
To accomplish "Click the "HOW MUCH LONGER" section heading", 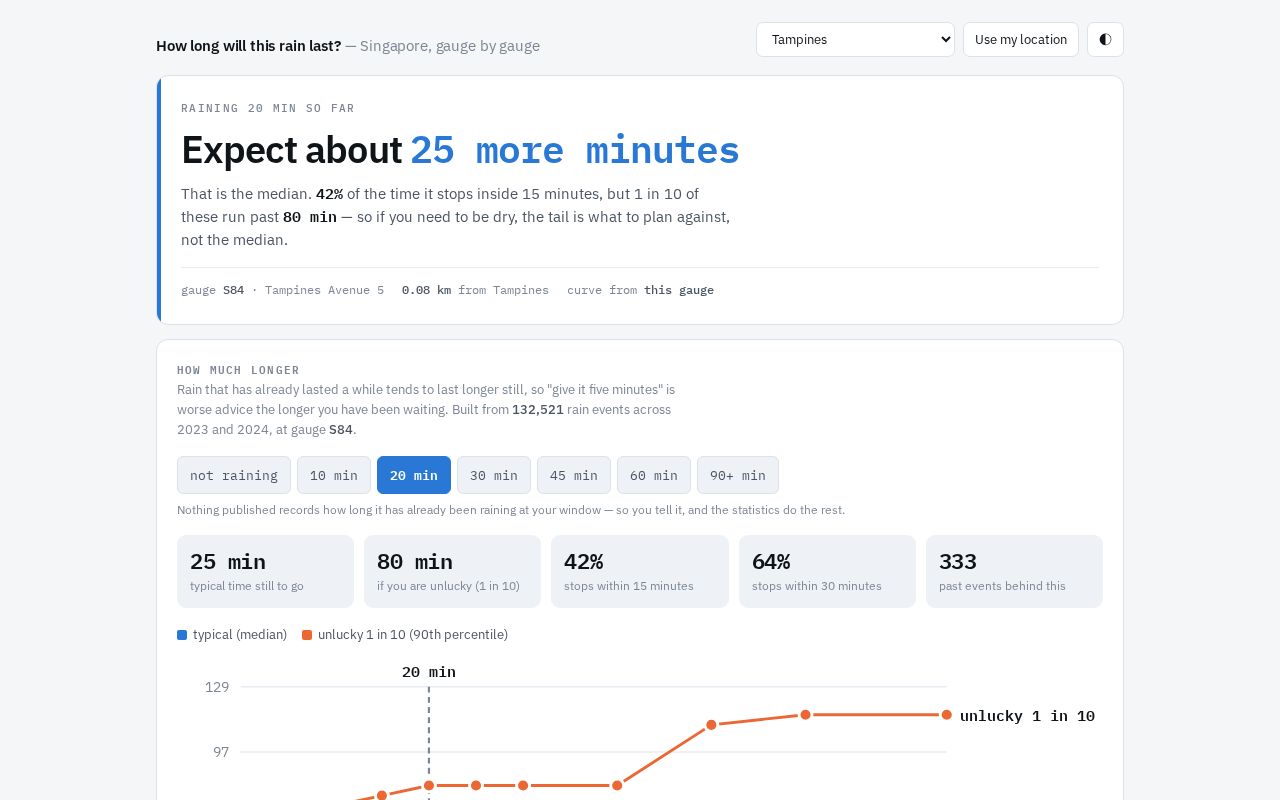I will coord(238,370).
